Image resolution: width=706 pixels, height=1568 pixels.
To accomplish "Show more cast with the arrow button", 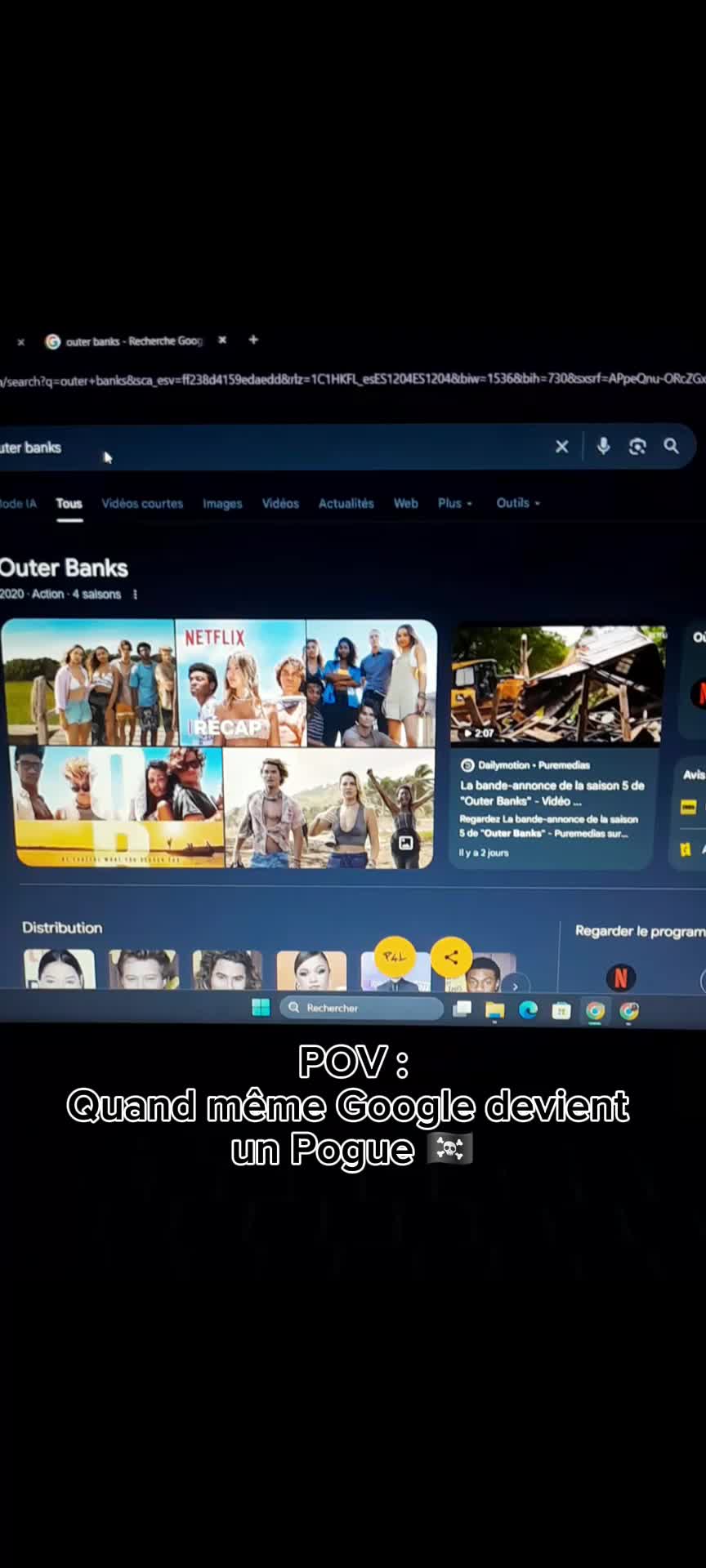I will [515, 986].
